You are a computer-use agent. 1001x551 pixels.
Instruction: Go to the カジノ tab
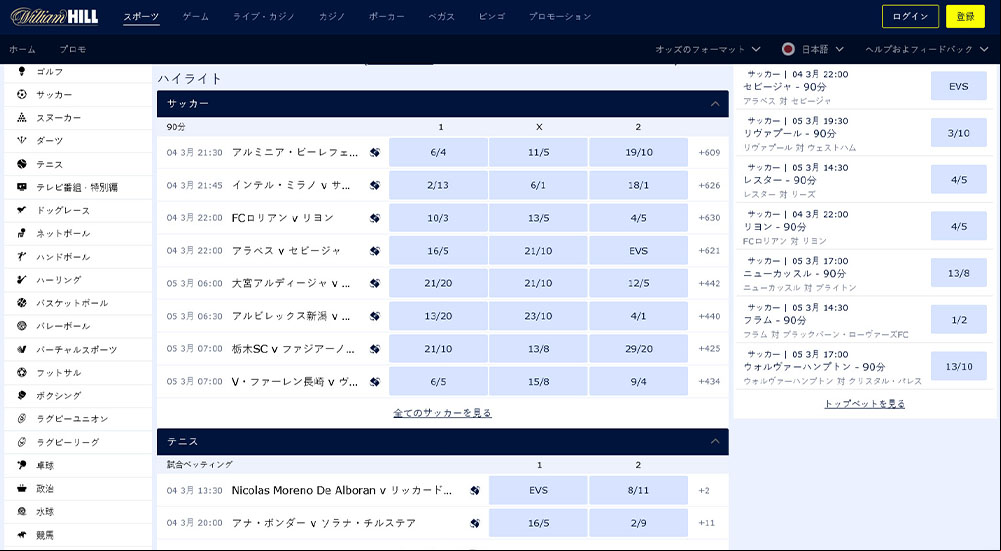[332, 17]
